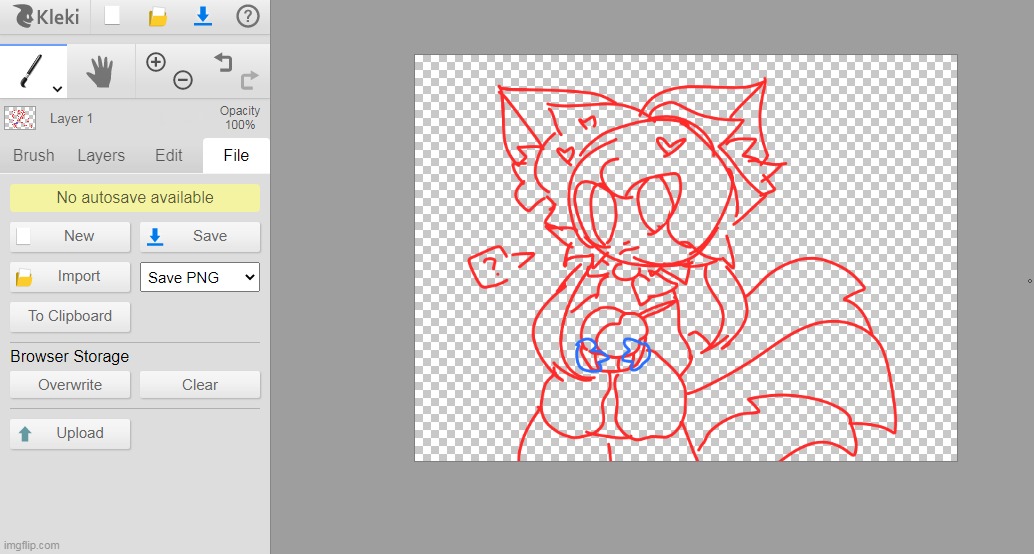Click the Import button
Viewport: 1034px width, 554px height.
(70, 276)
